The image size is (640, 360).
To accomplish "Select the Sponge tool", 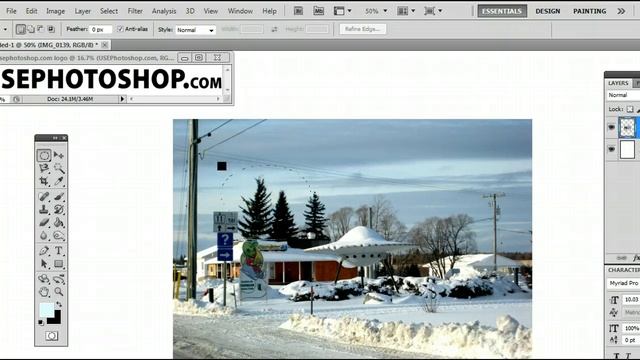I will [59, 236].
